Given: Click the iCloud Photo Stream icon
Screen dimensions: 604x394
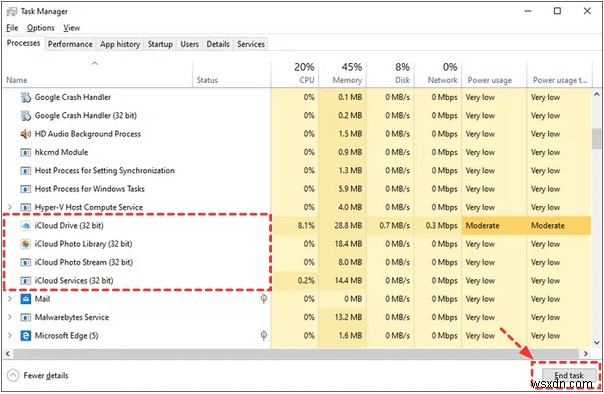Looking at the screenshot, I should click(25, 263).
